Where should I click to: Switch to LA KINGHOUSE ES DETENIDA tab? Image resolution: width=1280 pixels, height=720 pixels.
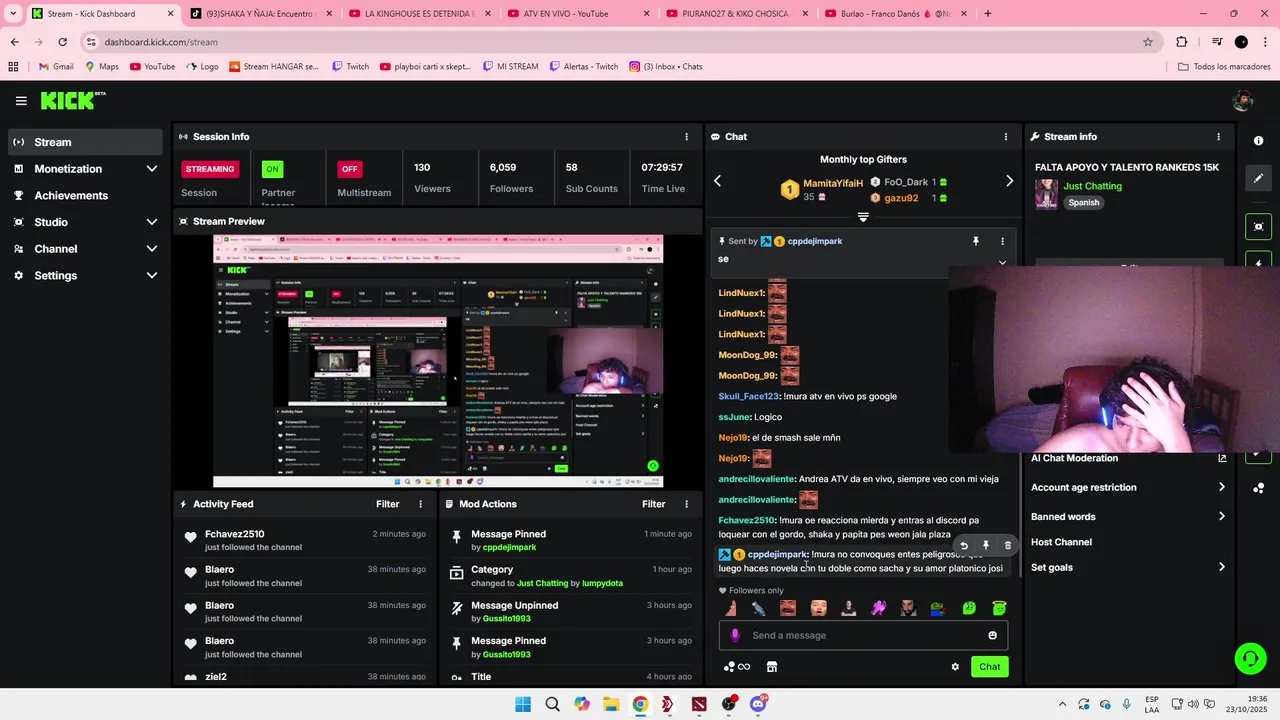(420, 14)
